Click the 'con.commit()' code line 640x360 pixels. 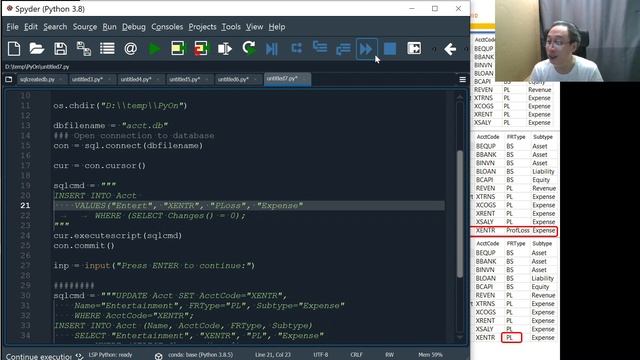click(x=84, y=246)
